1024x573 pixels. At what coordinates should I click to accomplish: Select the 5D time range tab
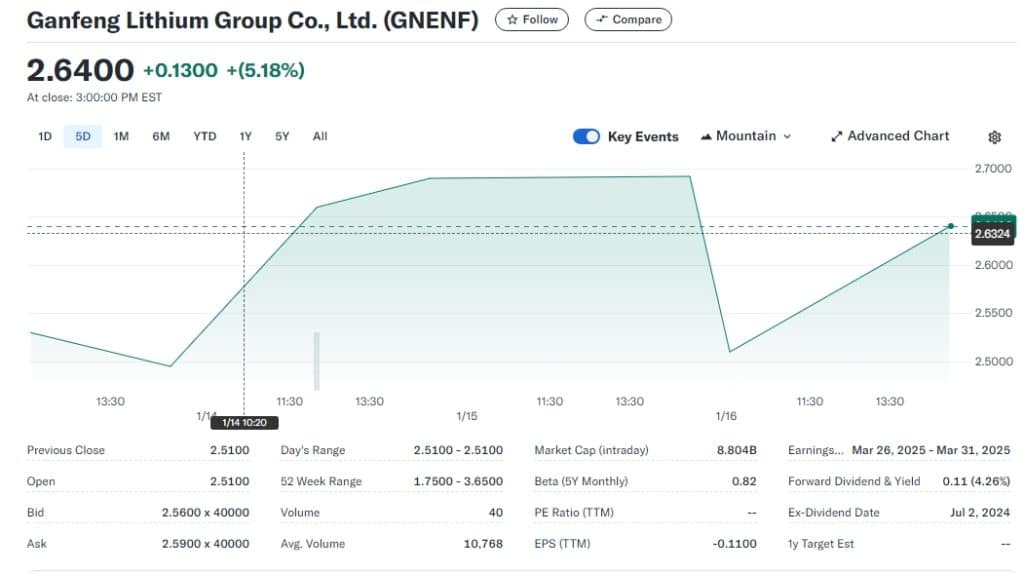click(x=83, y=137)
